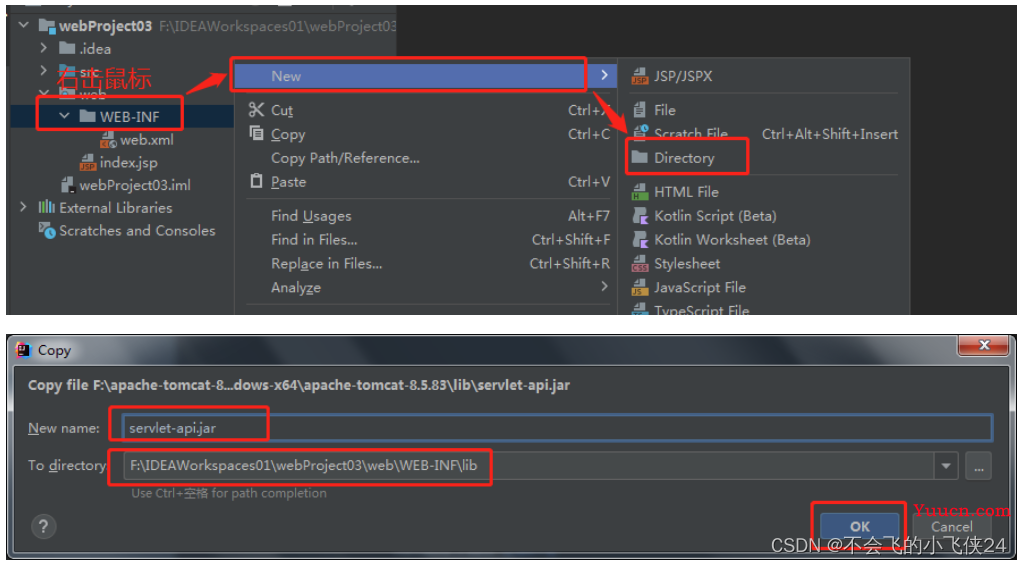The image size is (1023, 565).
Task: Click the web.xml file icon
Action: click(108, 140)
